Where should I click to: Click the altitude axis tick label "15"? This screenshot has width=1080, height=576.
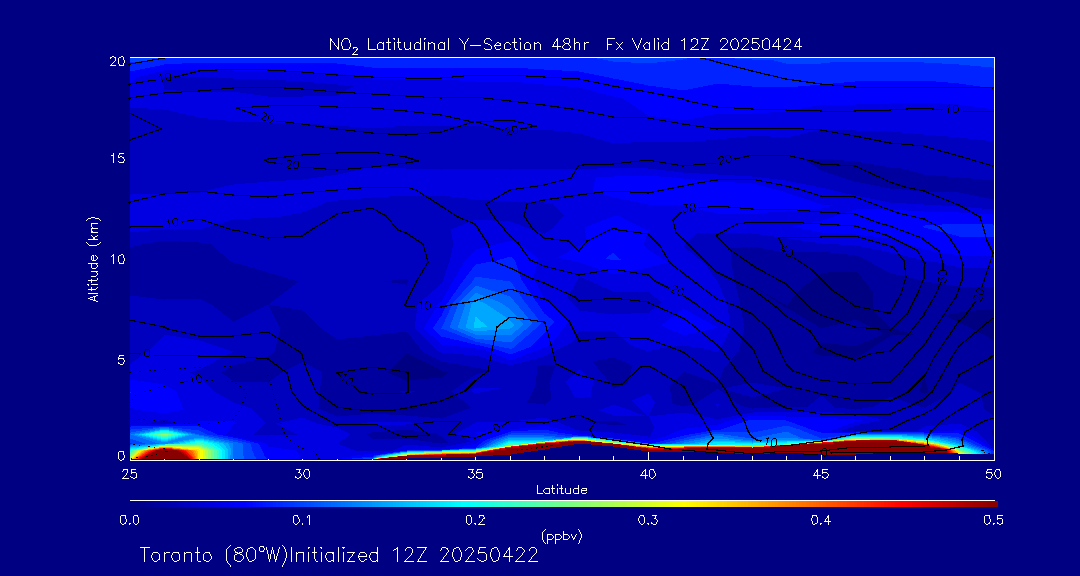coord(118,158)
